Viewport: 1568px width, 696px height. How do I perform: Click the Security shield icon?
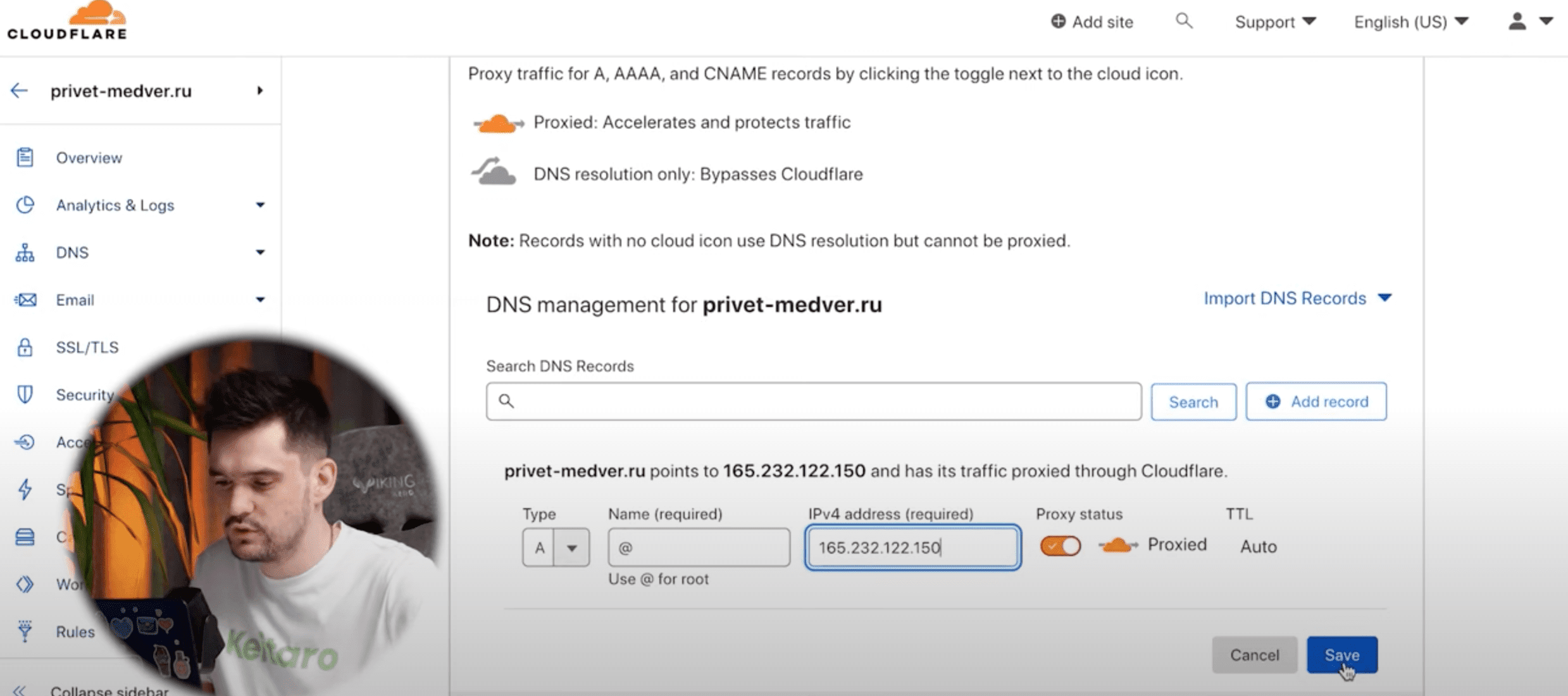(25, 394)
